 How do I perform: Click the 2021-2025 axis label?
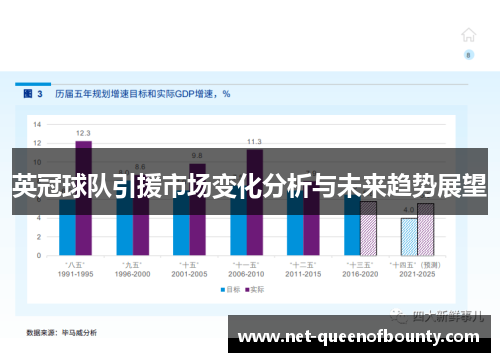tap(417, 274)
